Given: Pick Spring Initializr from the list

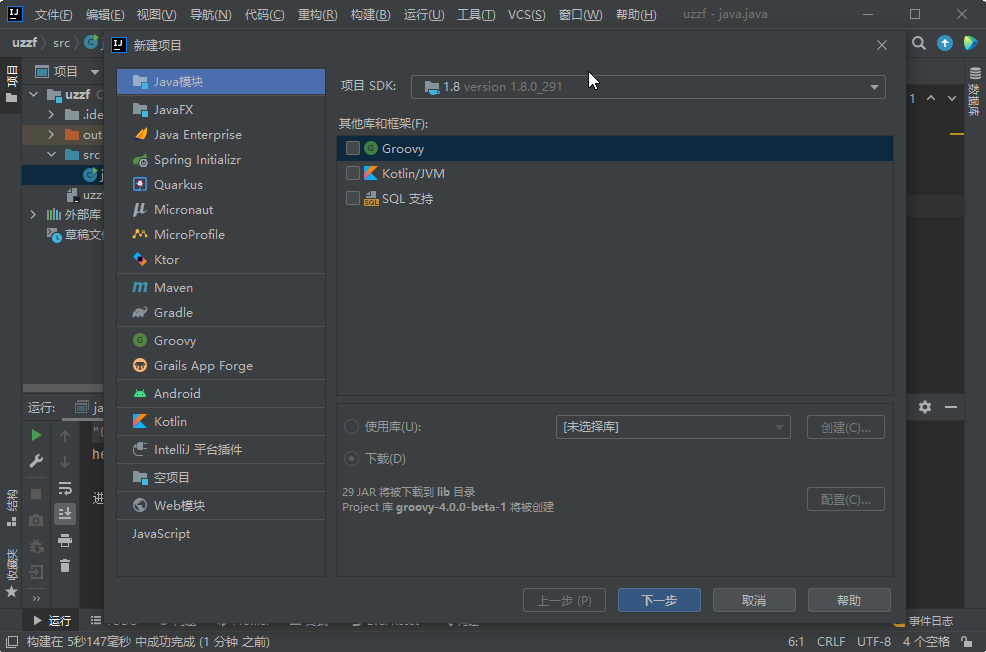Looking at the screenshot, I should pos(221,160).
